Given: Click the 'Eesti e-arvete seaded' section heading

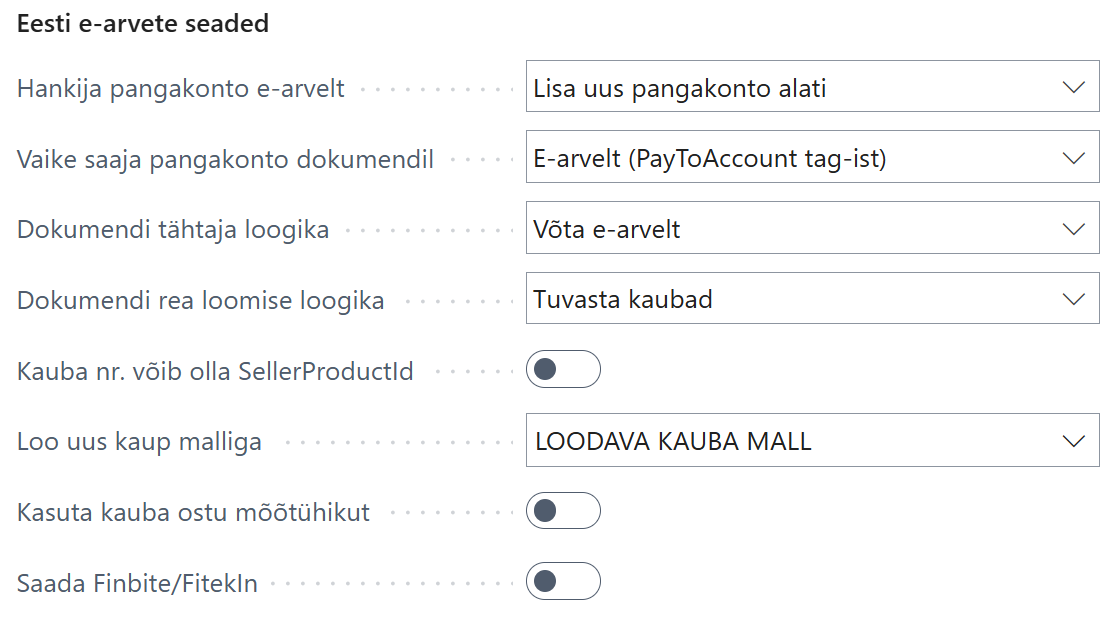Looking at the screenshot, I should (x=143, y=24).
